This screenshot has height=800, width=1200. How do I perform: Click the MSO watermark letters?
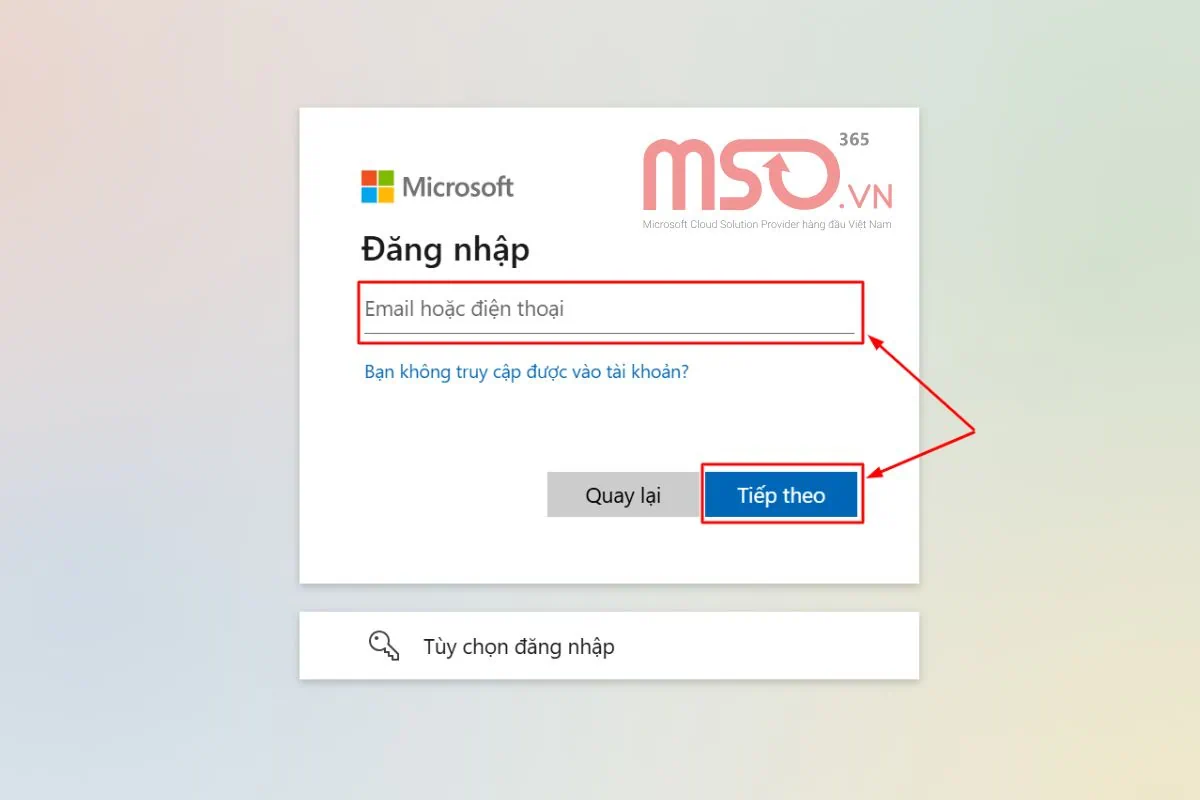point(740,175)
